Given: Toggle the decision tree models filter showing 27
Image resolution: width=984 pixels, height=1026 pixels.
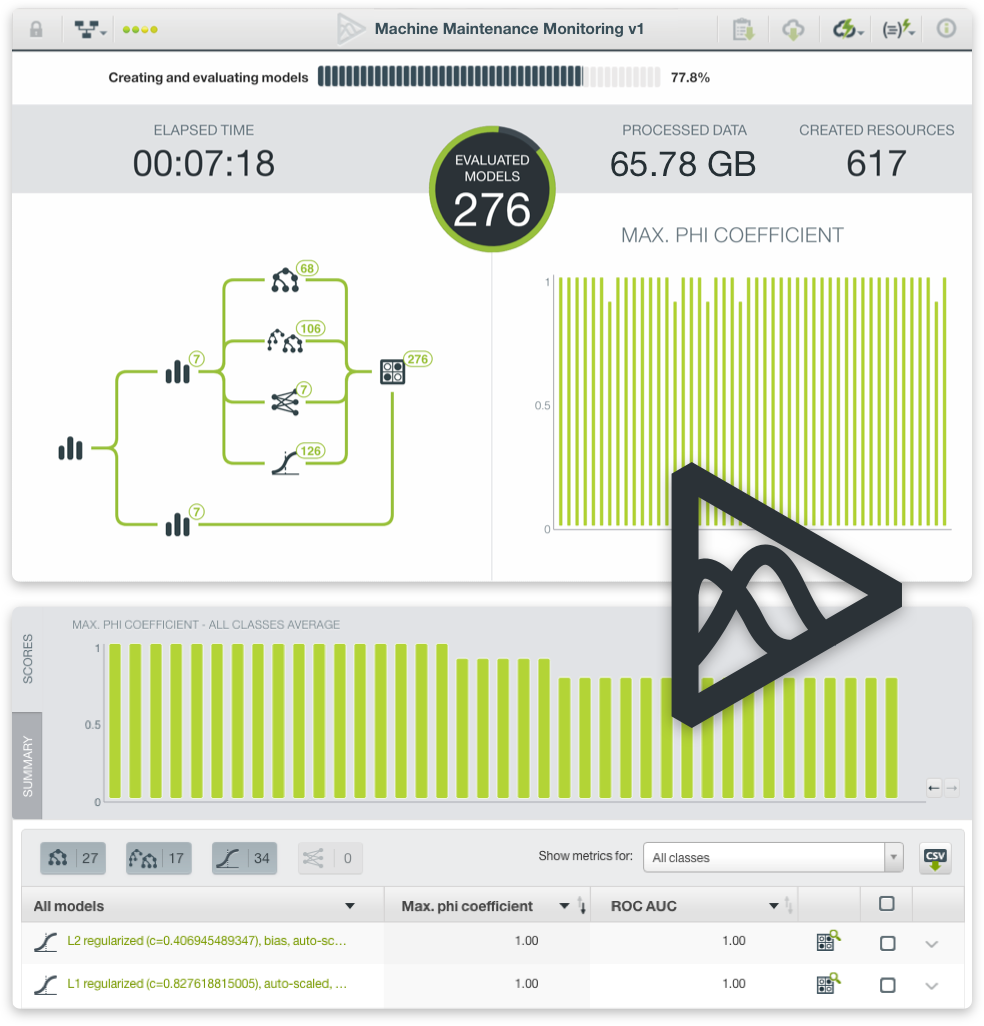Looking at the screenshot, I should coord(73,858).
